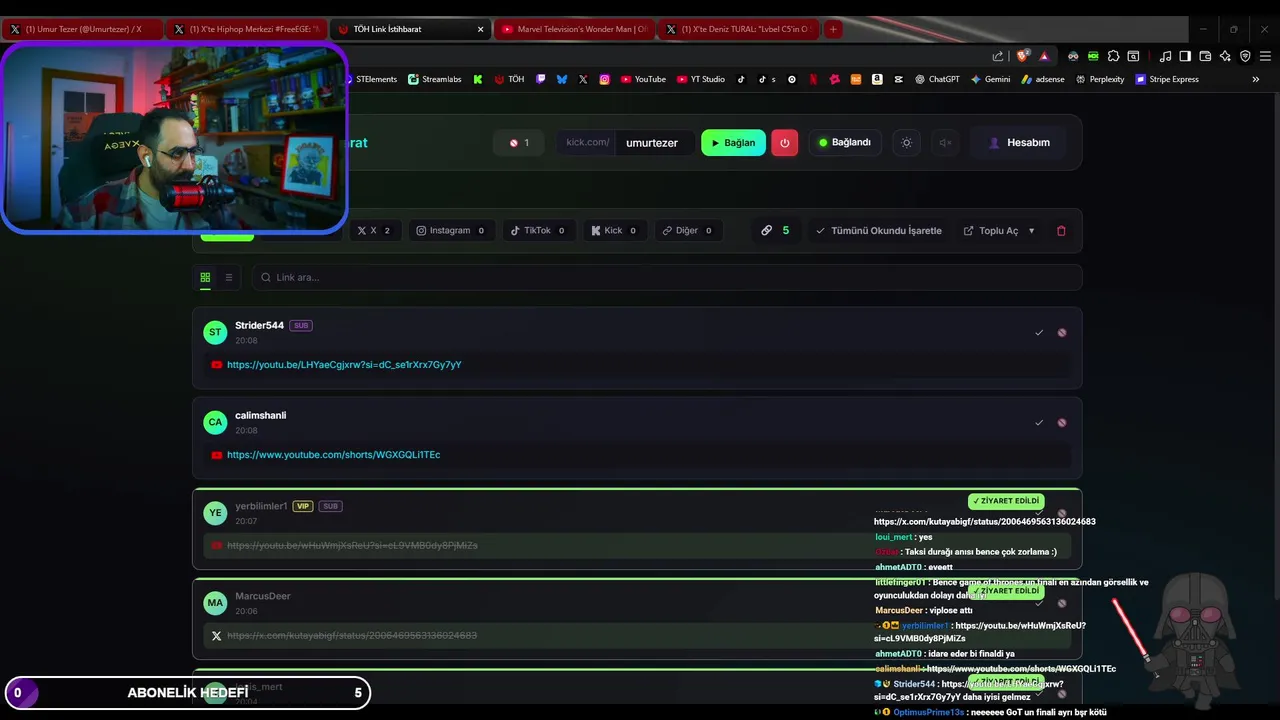Open the Twitch bookmark icon
1280x720 pixels.
coord(541,79)
